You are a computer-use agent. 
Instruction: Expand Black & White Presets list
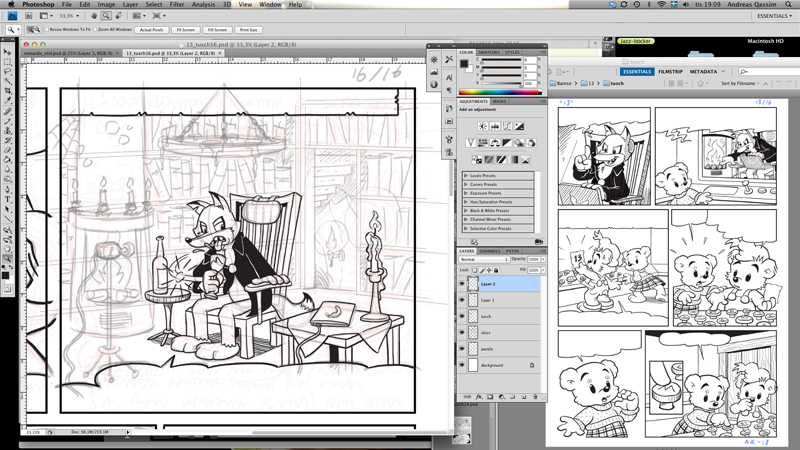tap(466, 211)
